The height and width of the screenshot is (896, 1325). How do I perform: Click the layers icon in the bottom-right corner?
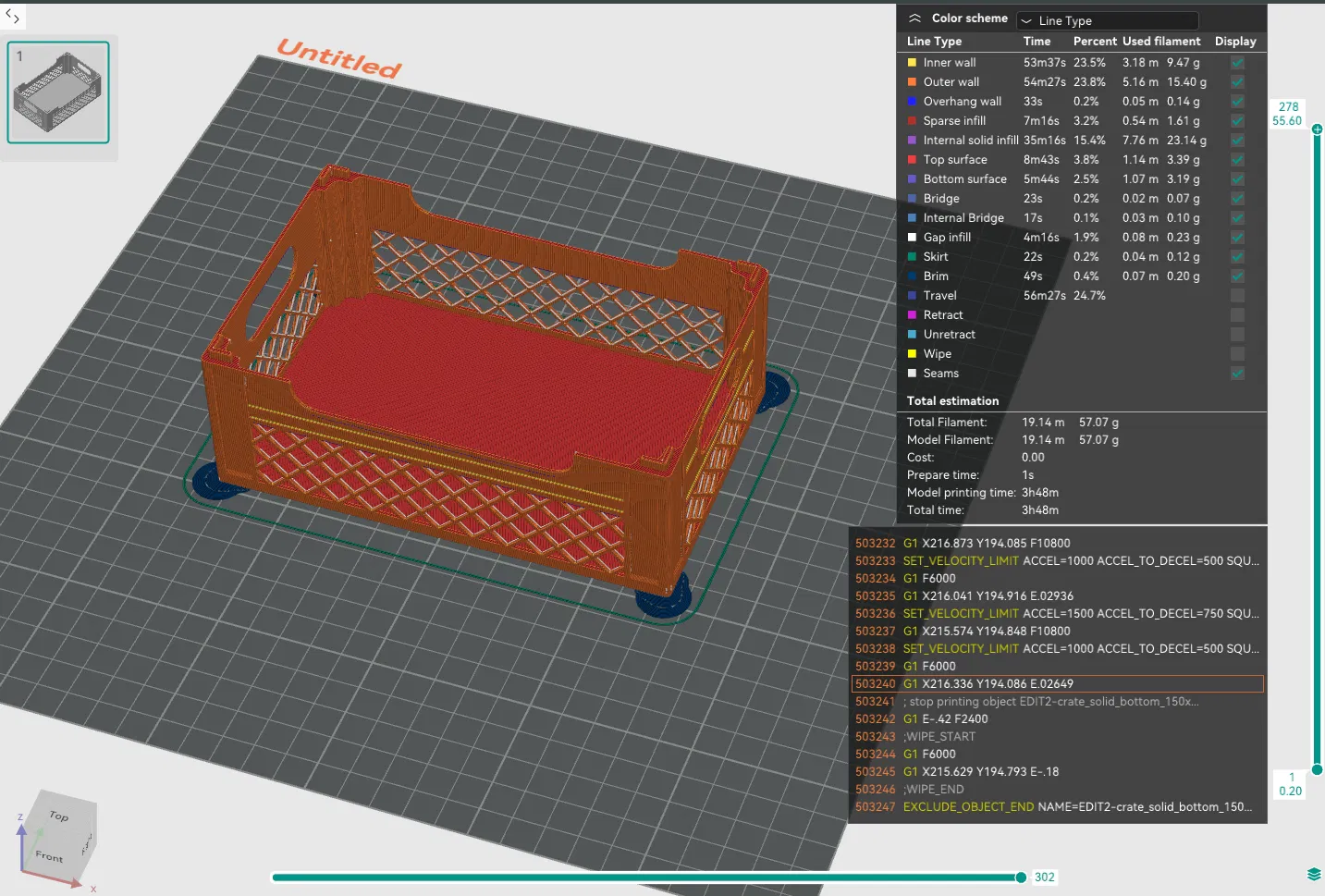[x=1314, y=875]
